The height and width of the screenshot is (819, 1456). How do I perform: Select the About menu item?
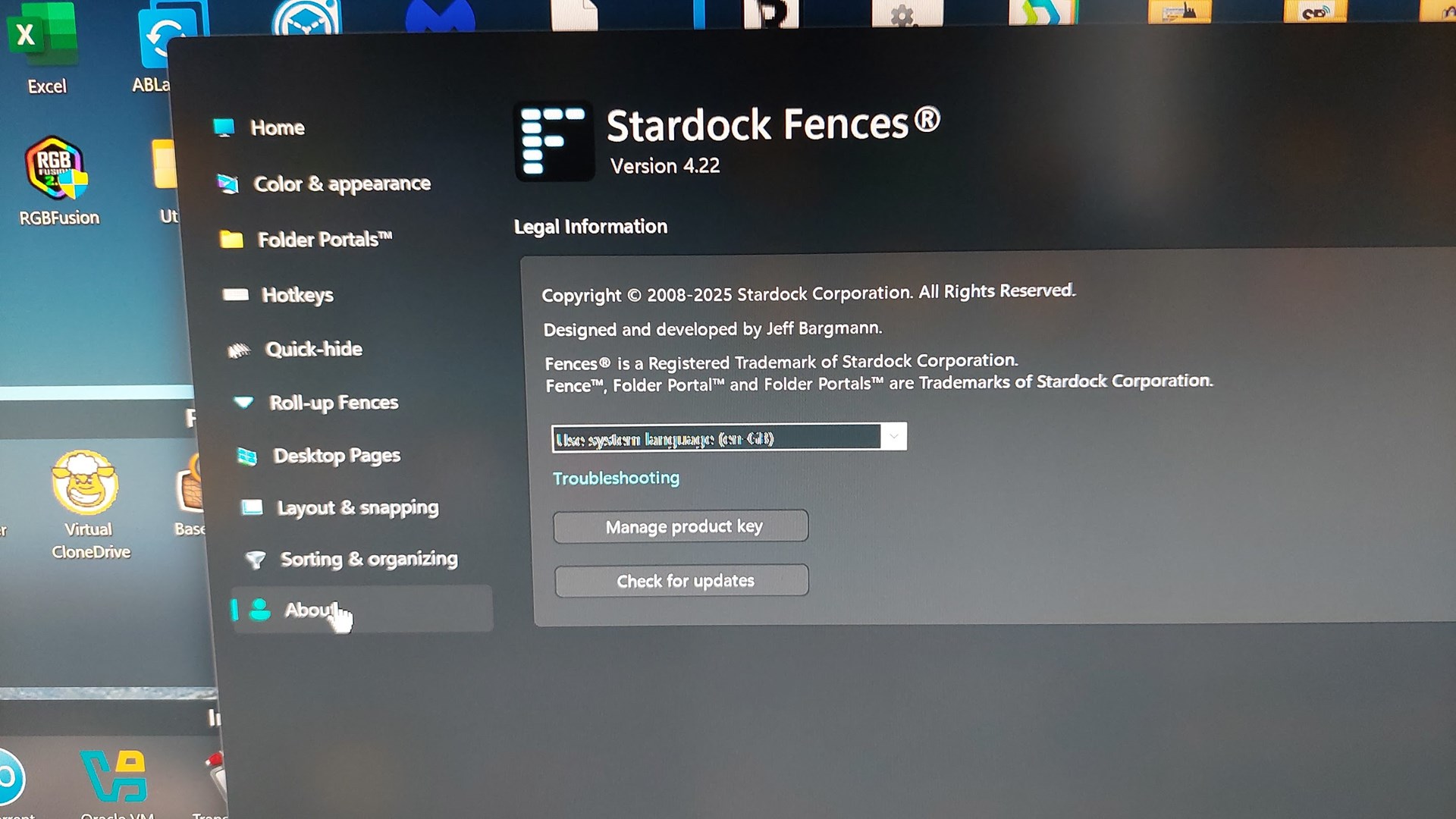tap(362, 609)
